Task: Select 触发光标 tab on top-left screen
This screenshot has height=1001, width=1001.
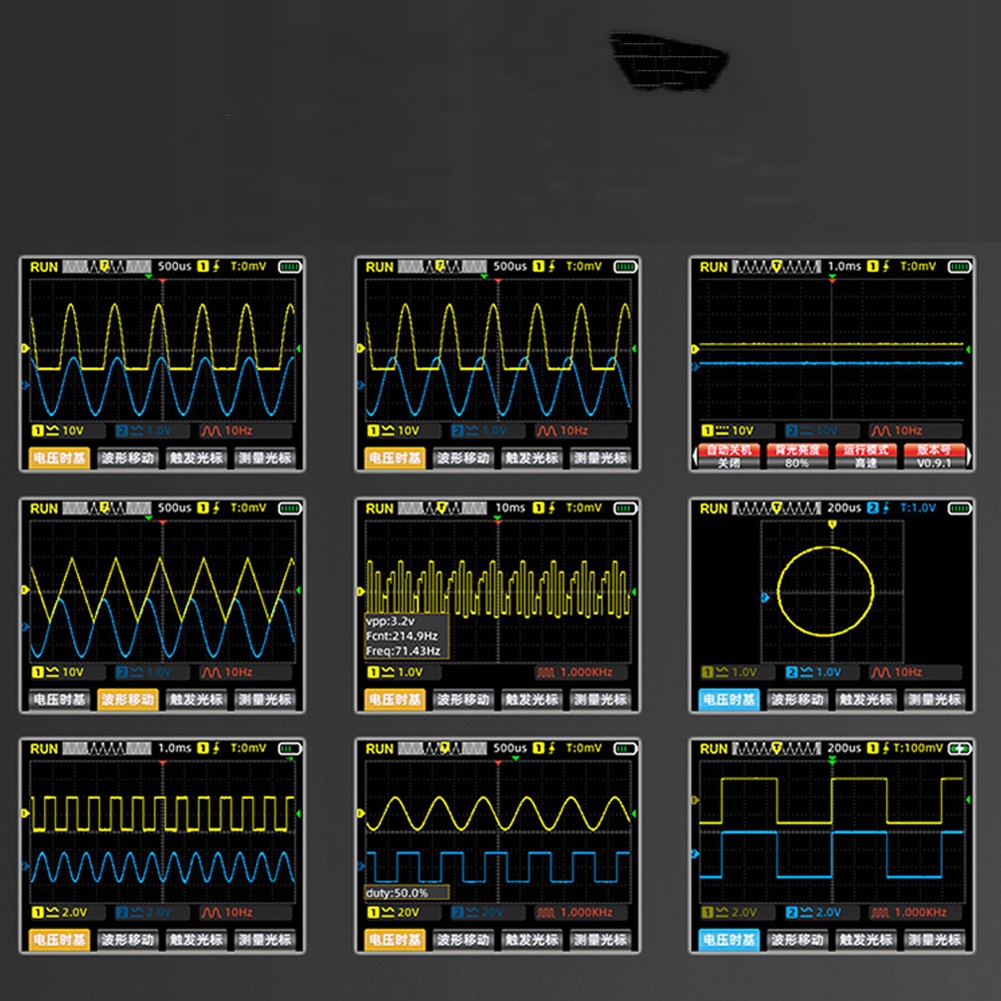Action: pos(196,458)
